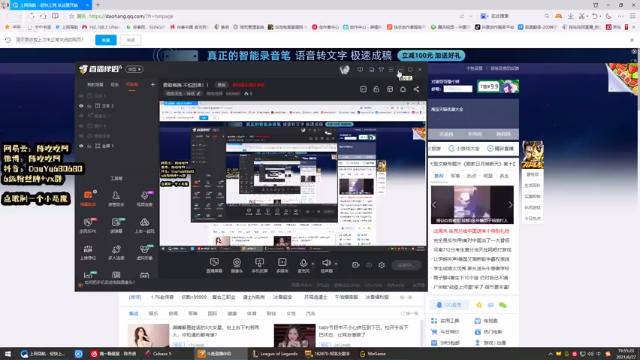
Task: Toggle the lock on the 文本 2 source
Action: pos(89,106)
